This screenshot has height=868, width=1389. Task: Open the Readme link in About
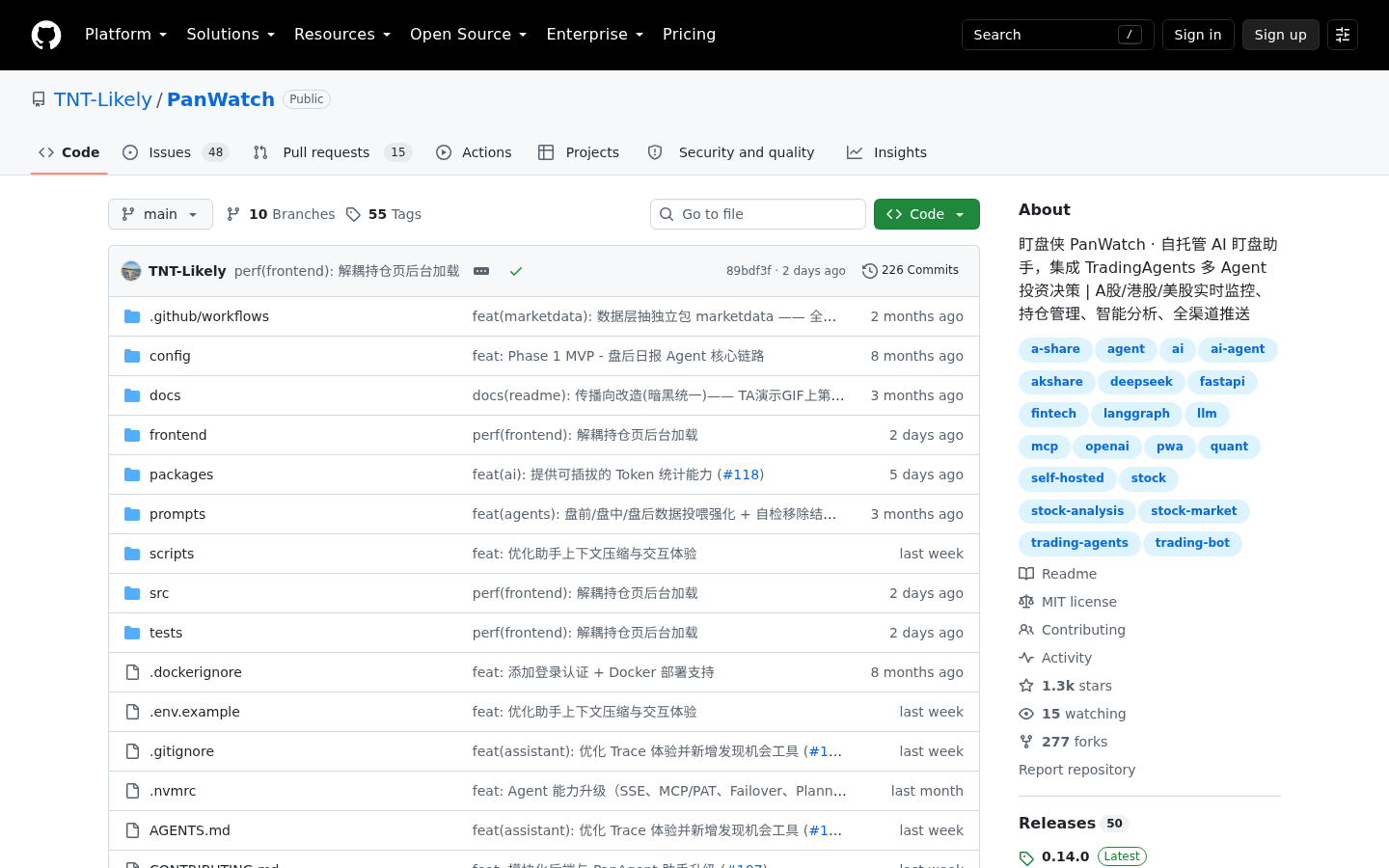1058,574
